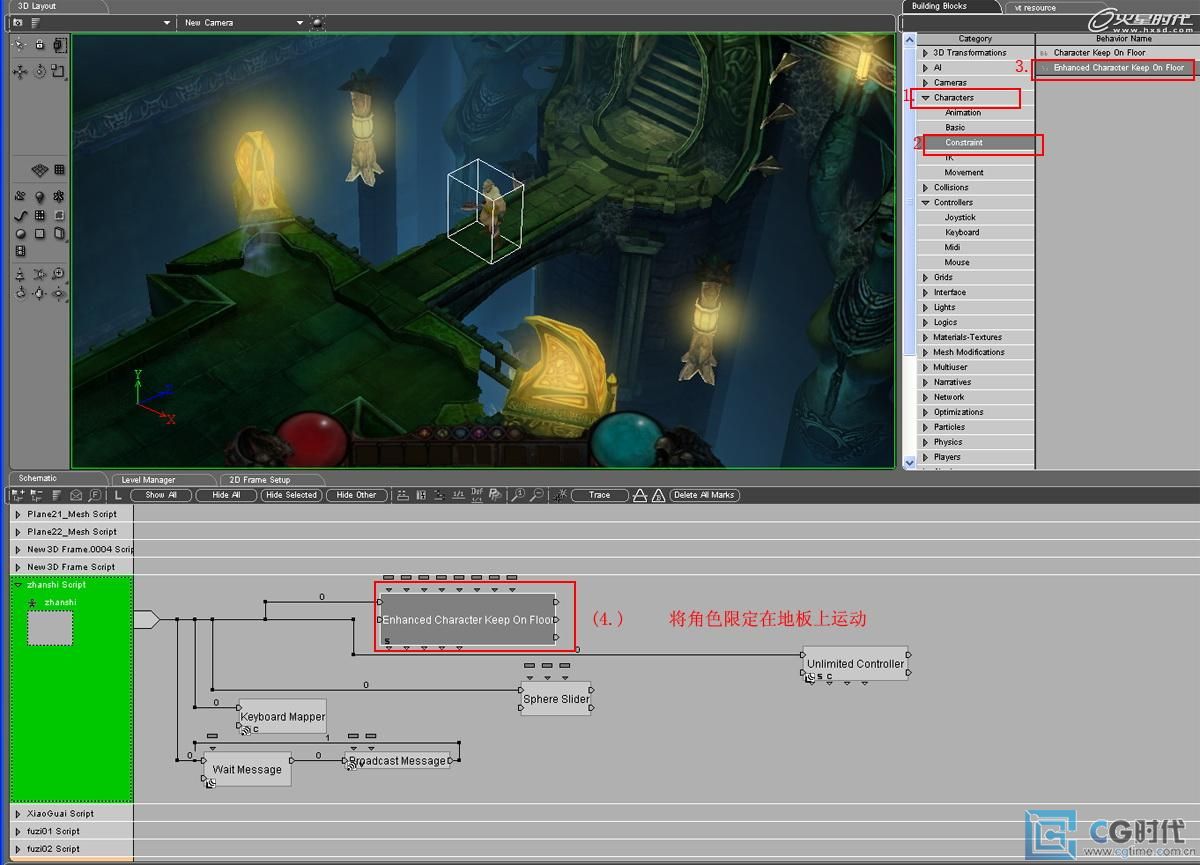Image resolution: width=1200 pixels, height=865 pixels.
Task: Click the snapshot camera icon in 3D Layout
Action: tap(17, 22)
